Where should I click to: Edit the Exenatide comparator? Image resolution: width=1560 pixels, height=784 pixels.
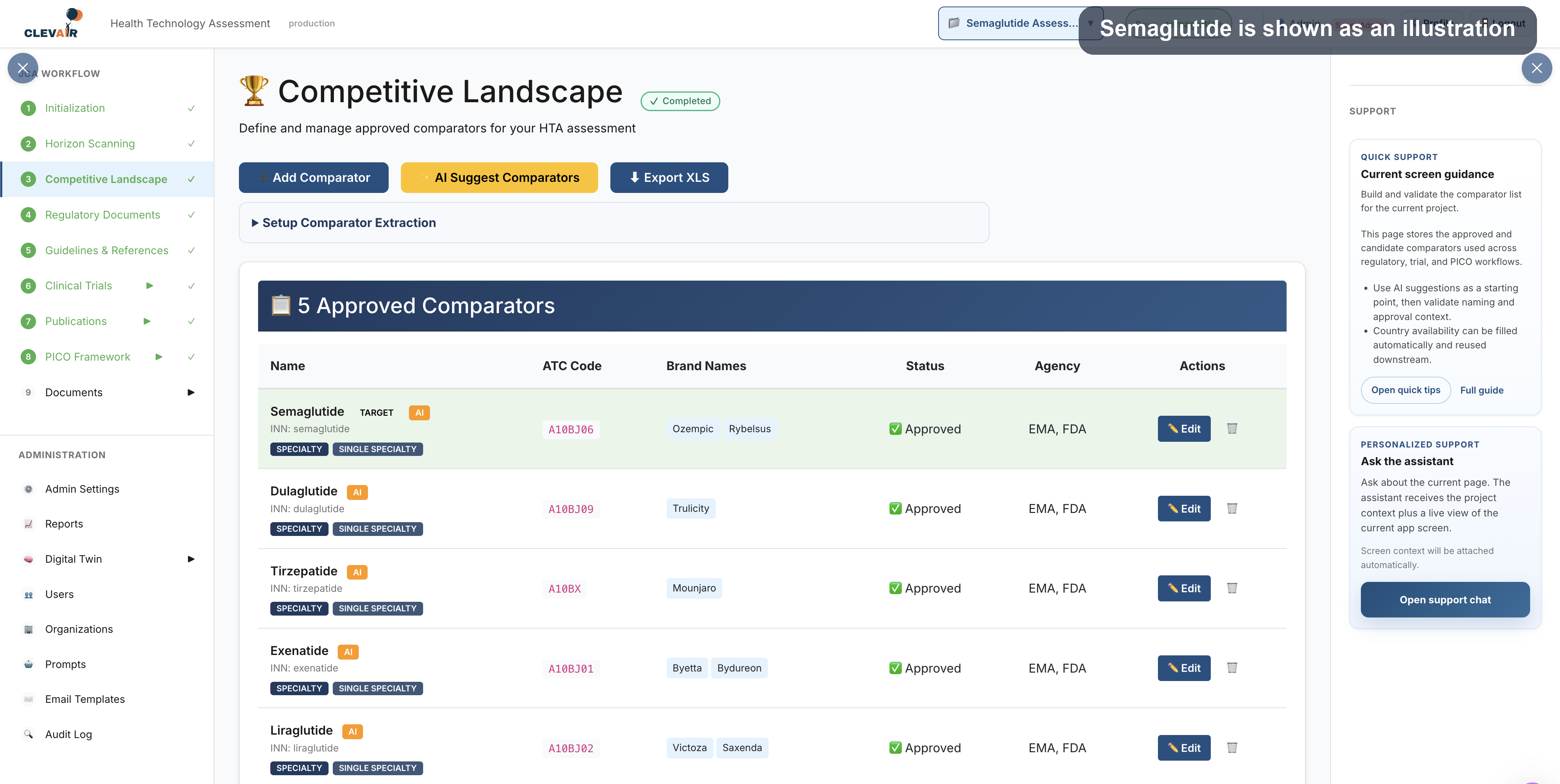pyautogui.click(x=1184, y=668)
